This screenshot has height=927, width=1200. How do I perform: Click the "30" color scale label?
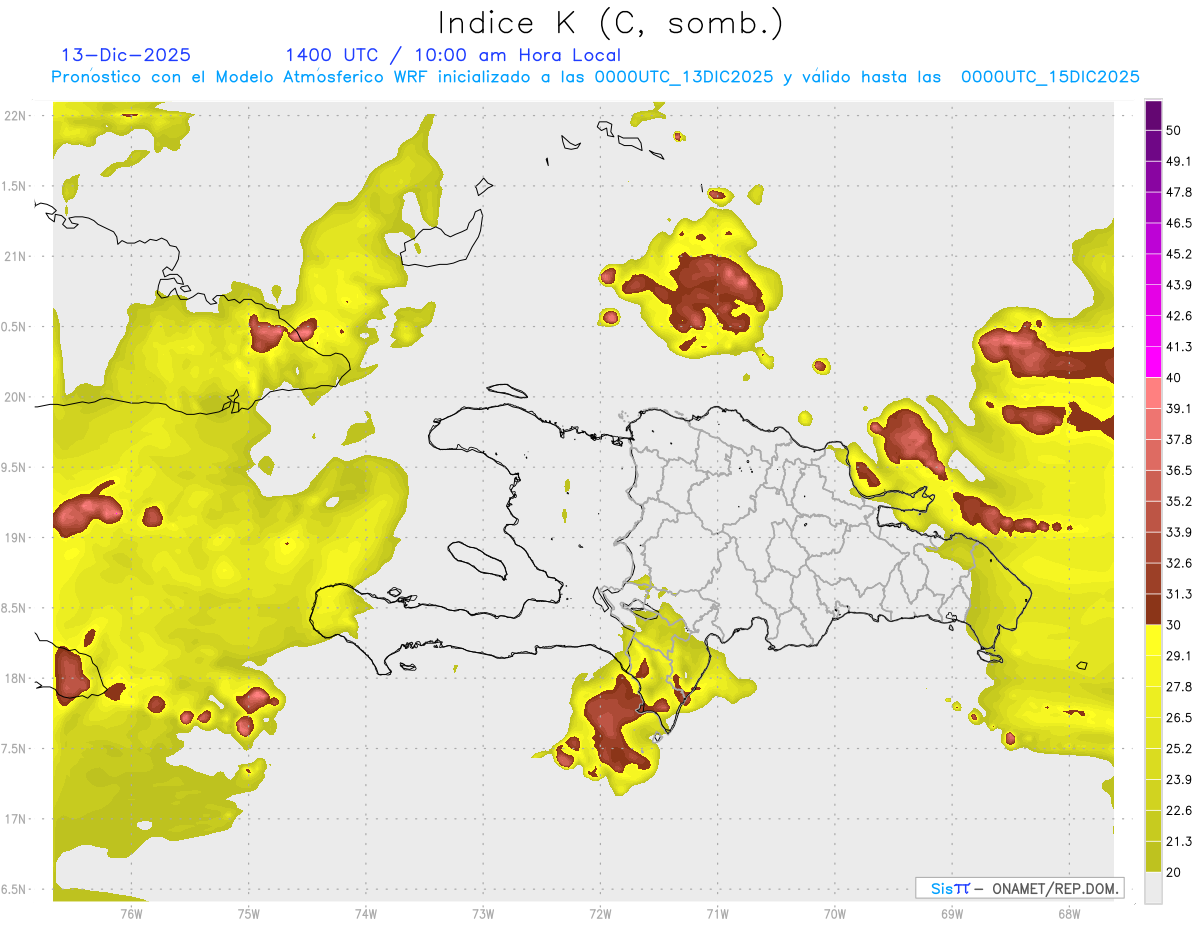1174,625
